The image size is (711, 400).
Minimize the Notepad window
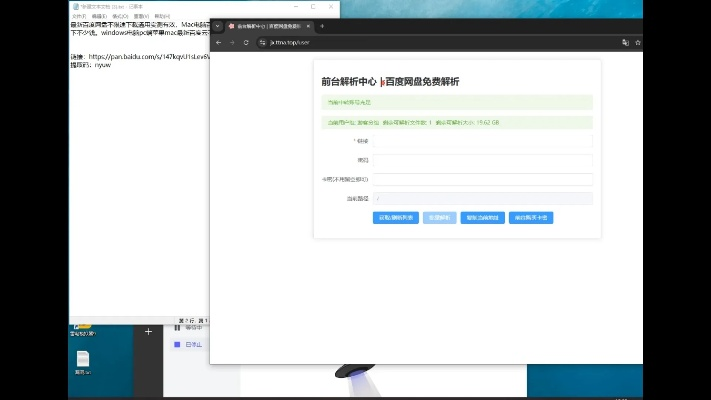coord(296,7)
